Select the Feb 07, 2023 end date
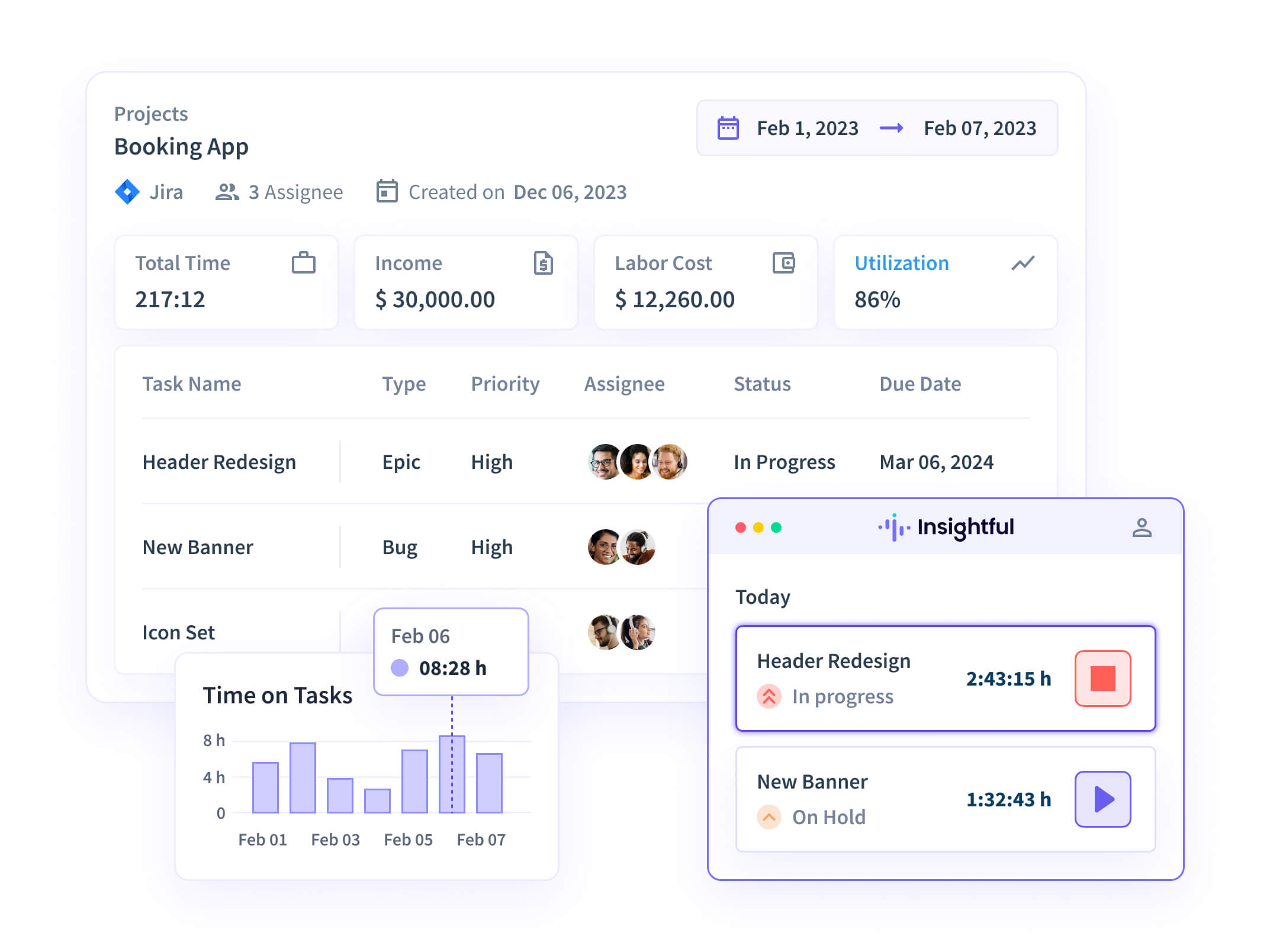The height and width of the screenshot is (952, 1270). [x=980, y=128]
